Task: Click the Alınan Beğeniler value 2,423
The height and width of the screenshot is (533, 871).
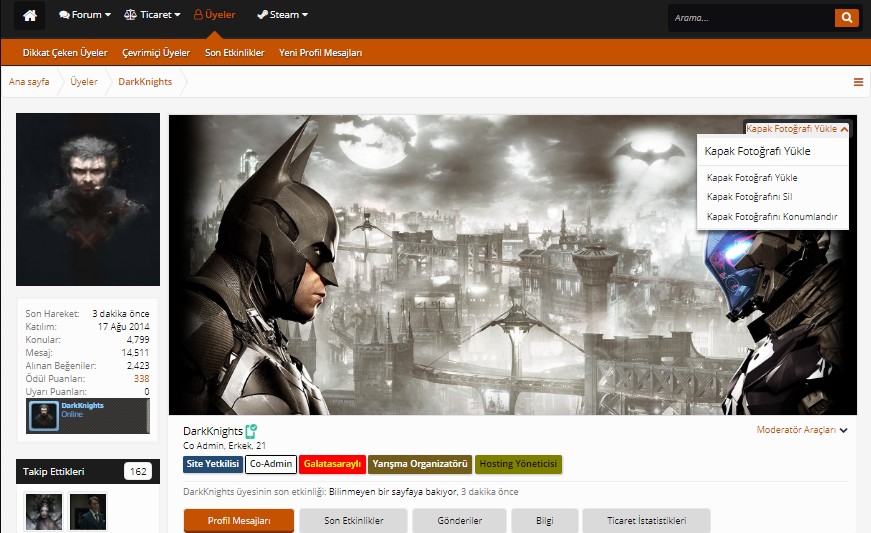Action: pyautogui.click(x=138, y=365)
